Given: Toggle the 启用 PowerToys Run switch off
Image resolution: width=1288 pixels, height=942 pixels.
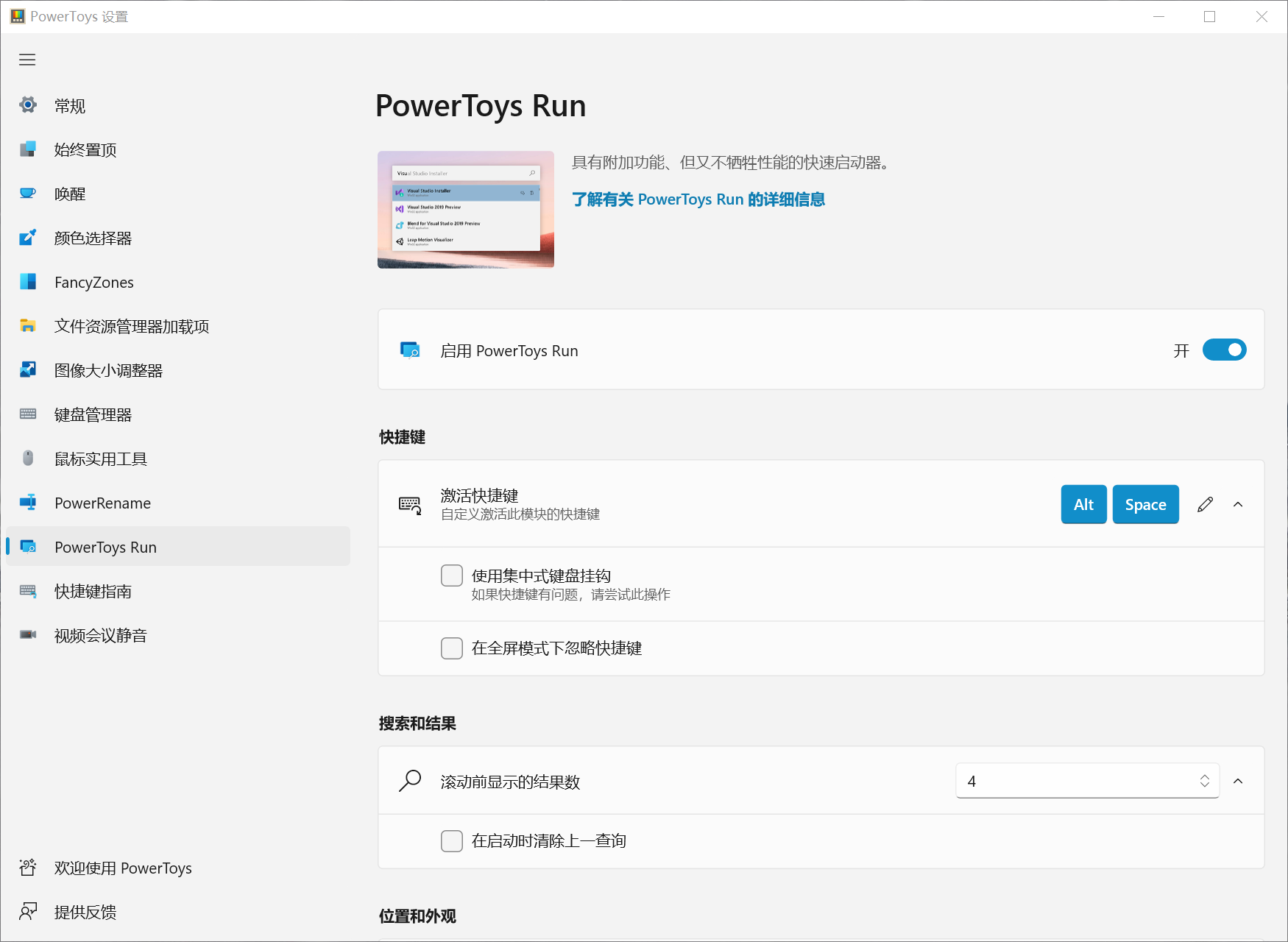Looking at the screenshot, I should coord(1225,350).
